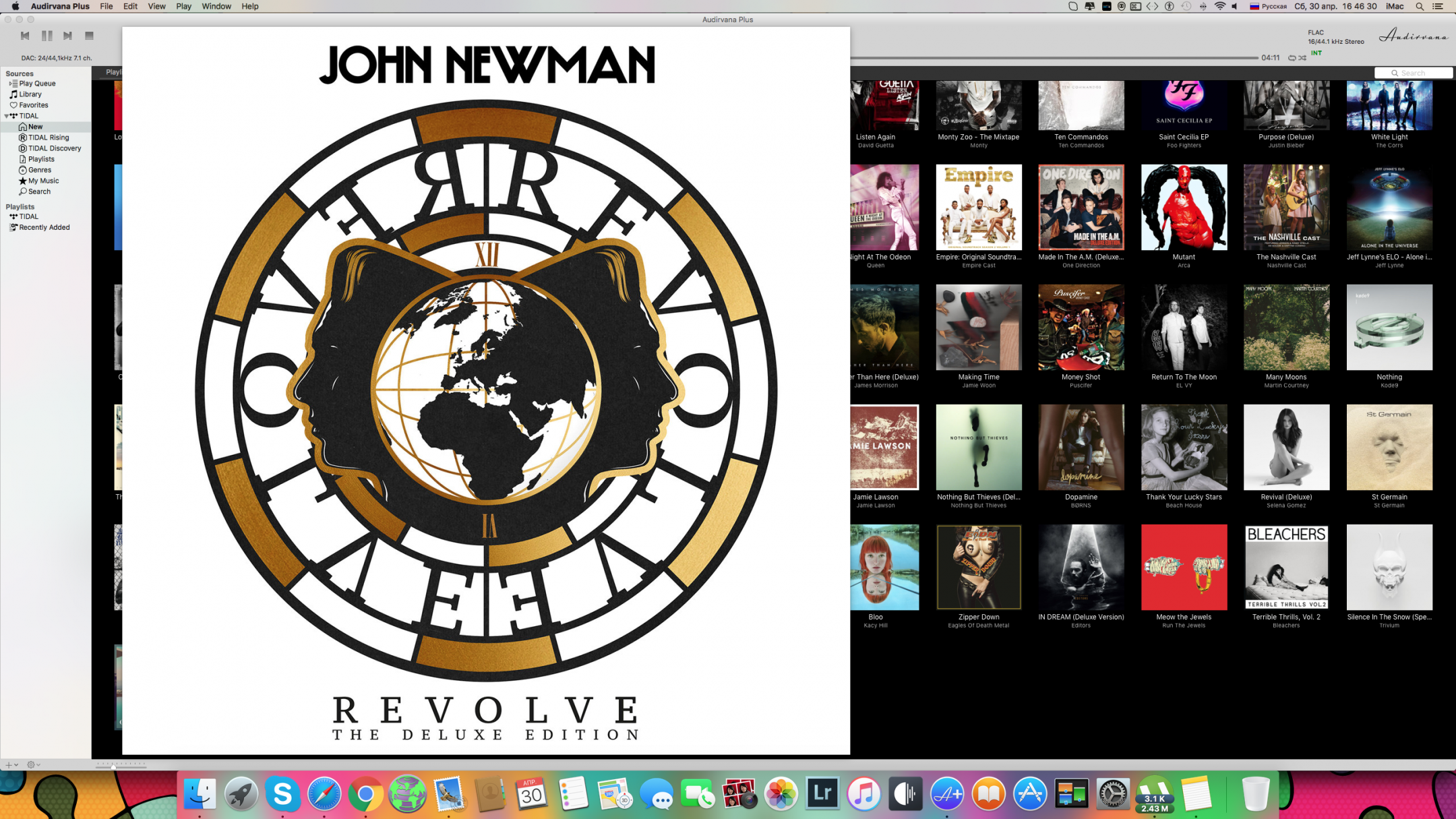The width and height of the screenshot is (1456, 819).
Task: Open Spotlight search in menu bar
Action: (1420, 6)
